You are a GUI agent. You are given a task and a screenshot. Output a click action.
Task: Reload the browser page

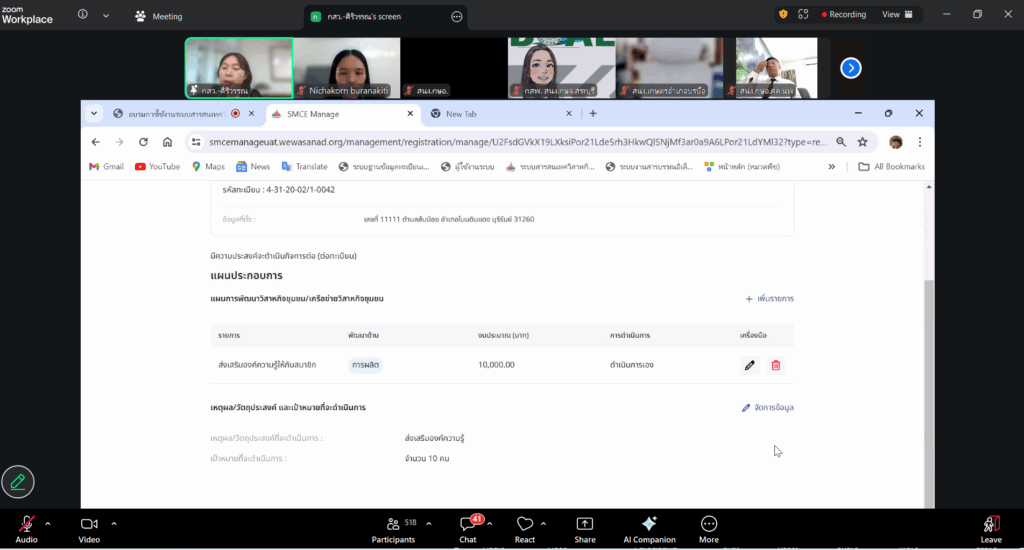[143, 142]
